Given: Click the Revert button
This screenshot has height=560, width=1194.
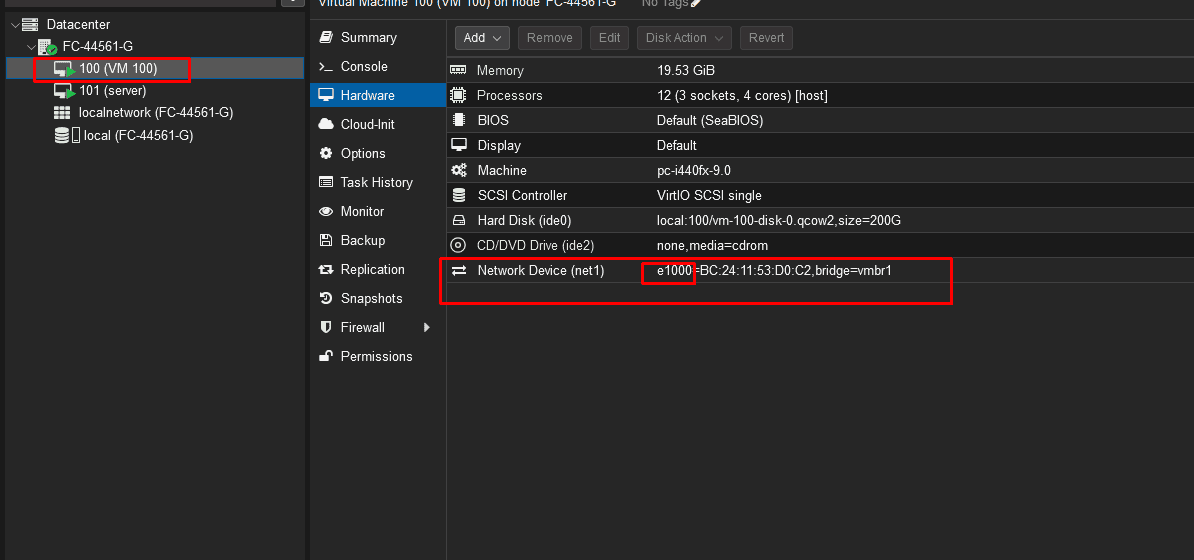Looking at the screenshot, I should coord(767,37).
